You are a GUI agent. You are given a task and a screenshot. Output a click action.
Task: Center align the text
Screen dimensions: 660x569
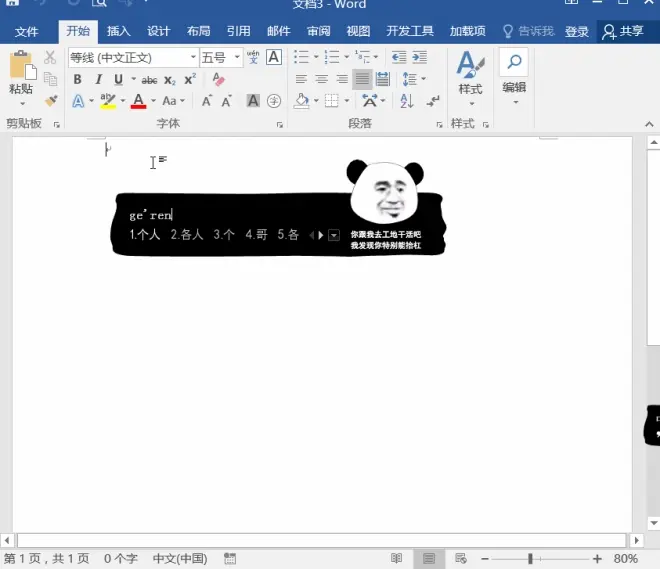[322, 79]
